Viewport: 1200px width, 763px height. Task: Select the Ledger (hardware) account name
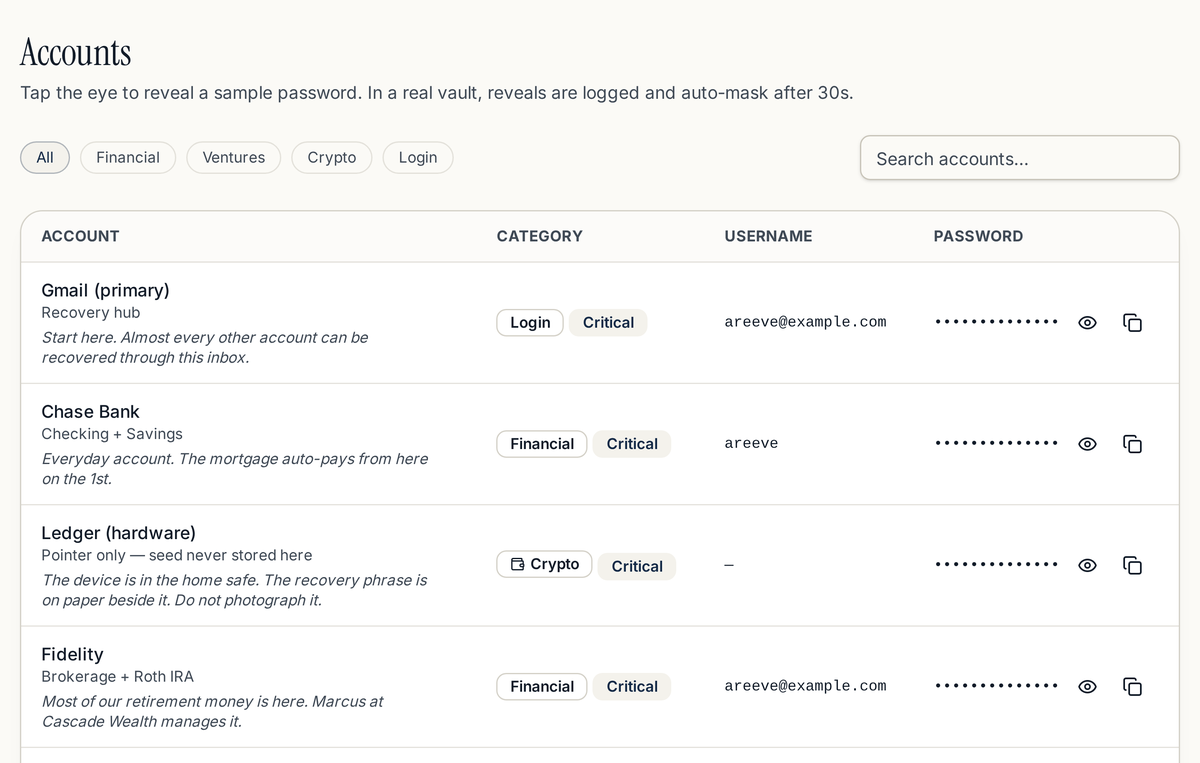tap(118, 533)
